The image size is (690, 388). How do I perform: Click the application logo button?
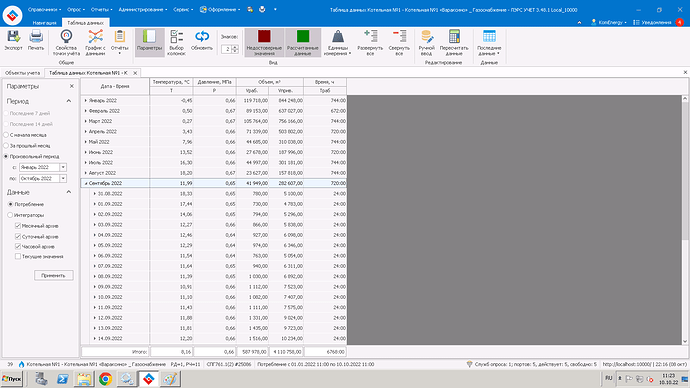tap(12, 15)
